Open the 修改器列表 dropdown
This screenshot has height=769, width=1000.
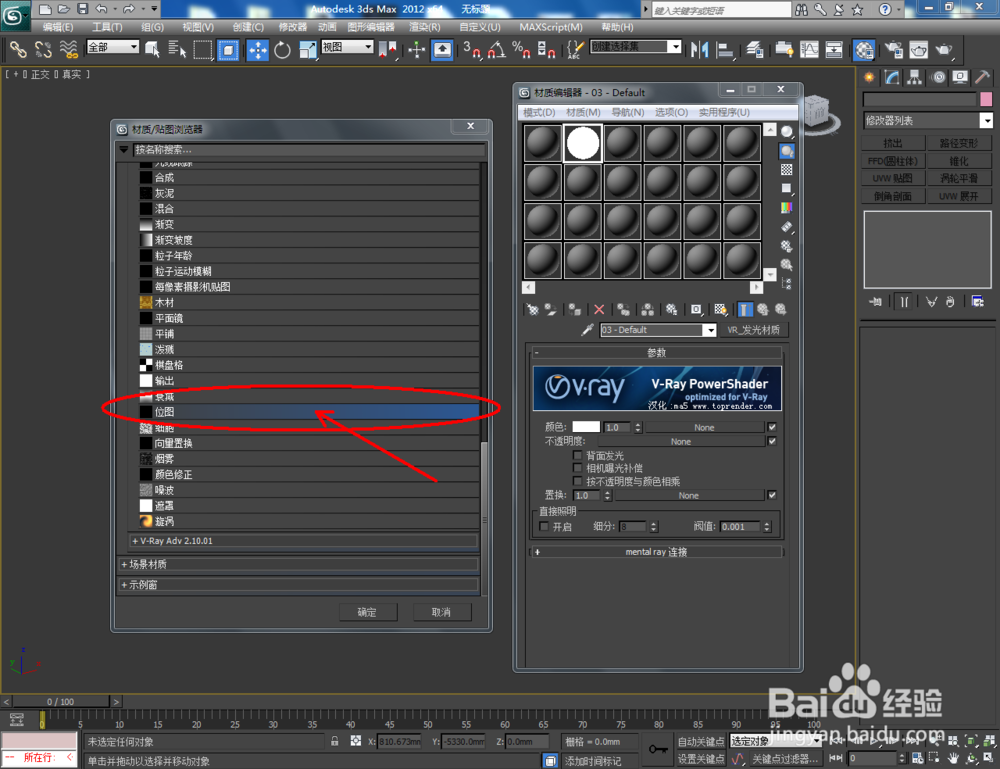pos(928,121)
